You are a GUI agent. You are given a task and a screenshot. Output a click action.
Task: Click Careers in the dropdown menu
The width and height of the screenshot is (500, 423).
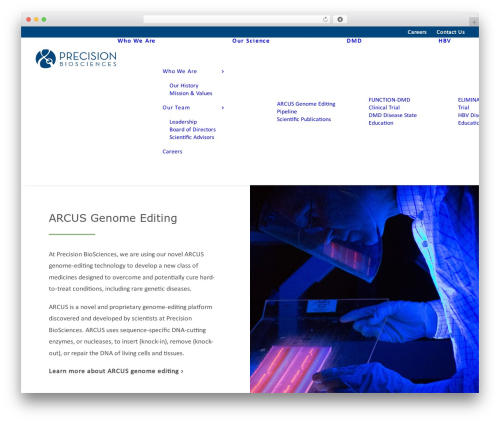click(172, 152)
